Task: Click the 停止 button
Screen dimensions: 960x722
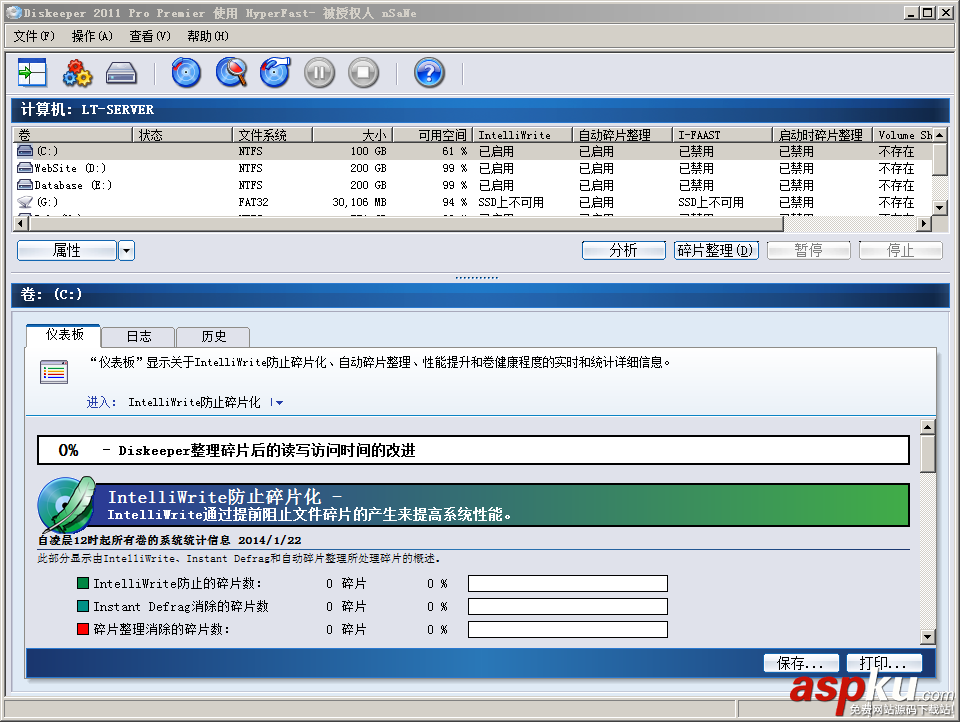Action: coord(901,250)
